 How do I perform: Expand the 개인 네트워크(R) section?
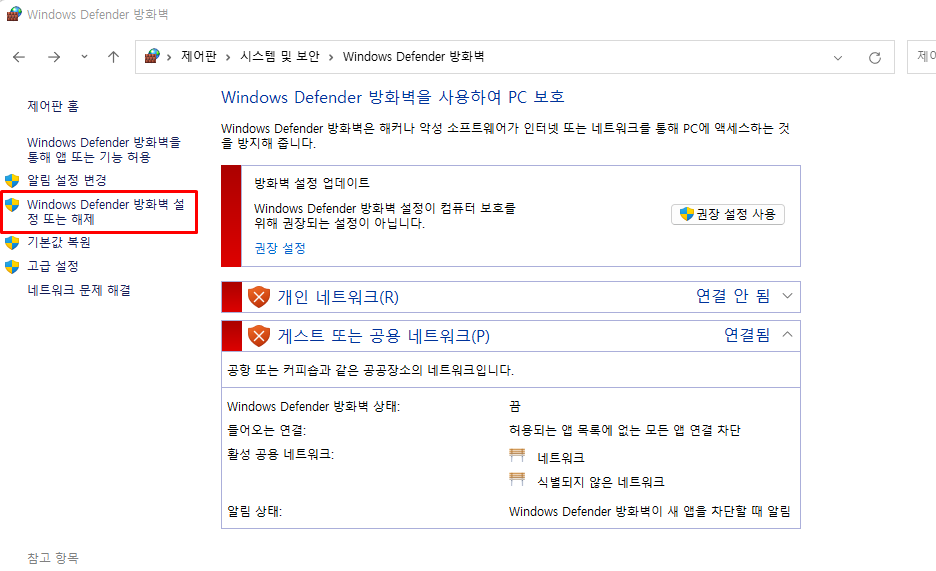click(338, 297)
